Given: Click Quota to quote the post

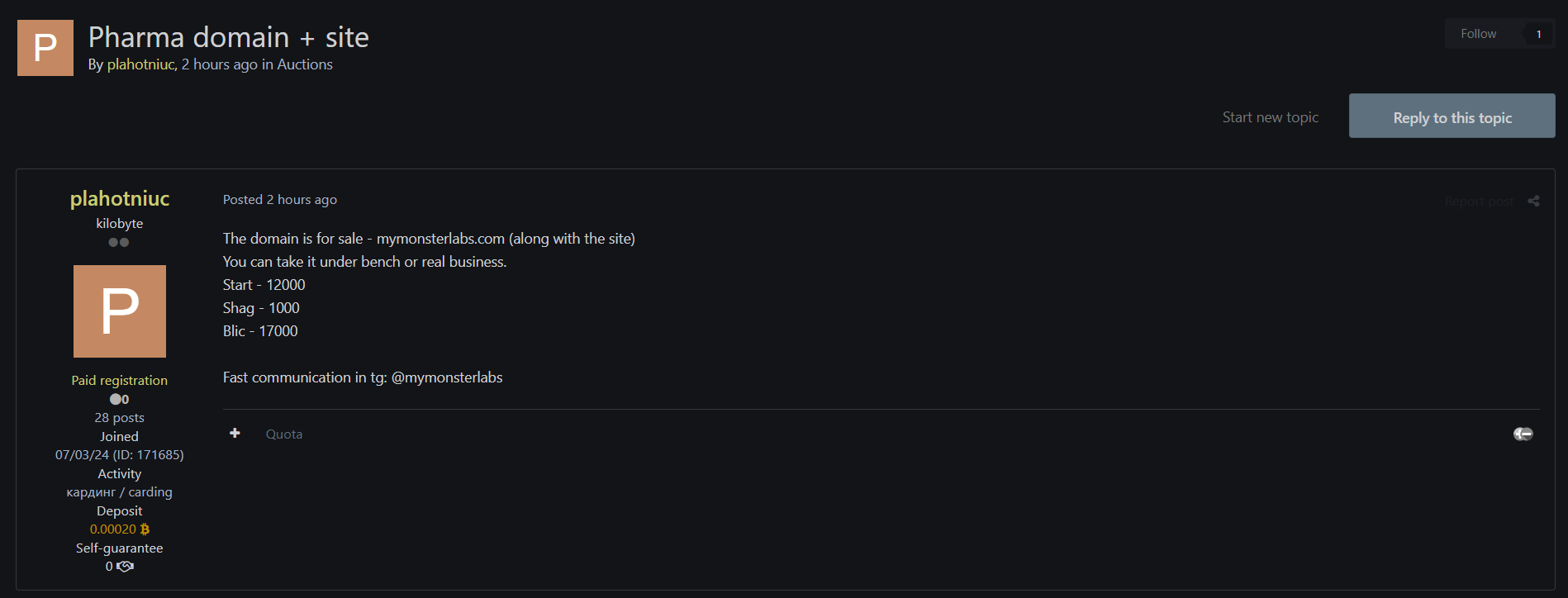Looking at the screenshot, I should (284, 434).
